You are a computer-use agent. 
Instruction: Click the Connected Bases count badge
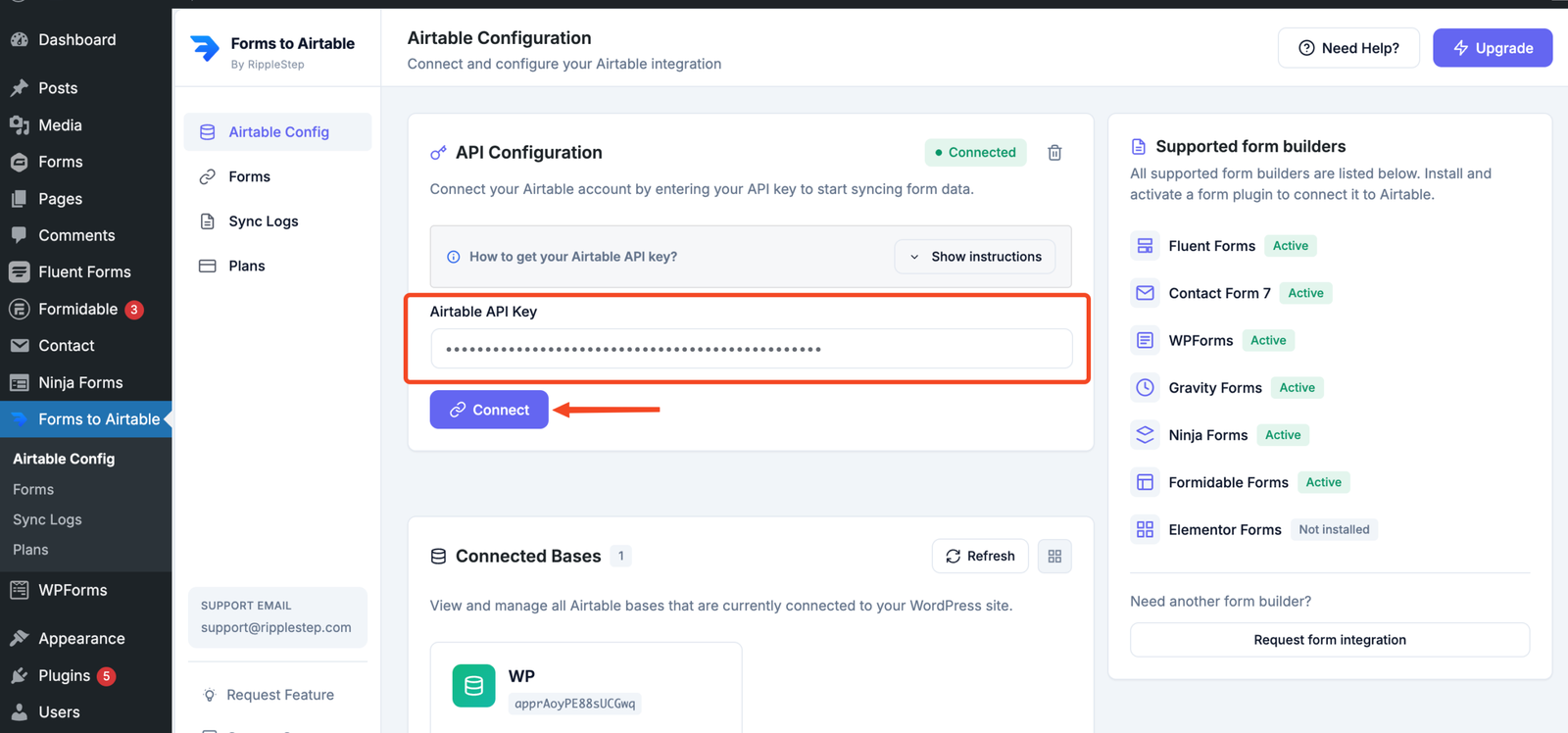[x=620, y=556]
